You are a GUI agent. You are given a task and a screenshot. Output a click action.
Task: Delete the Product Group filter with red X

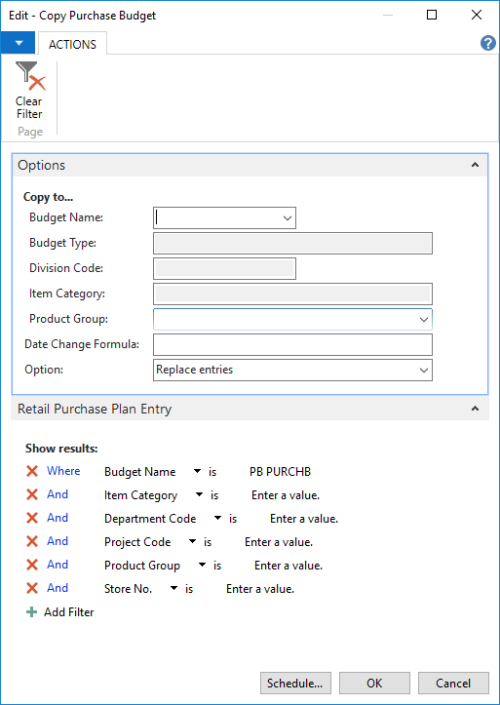point(32,565)
